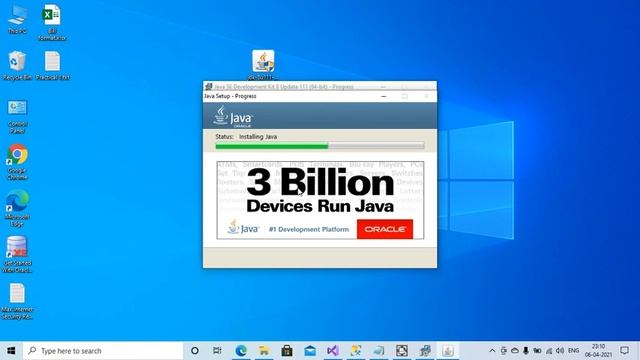Minimize the Java Setup Progress window
640x360 pixels.
click(384, 96)
